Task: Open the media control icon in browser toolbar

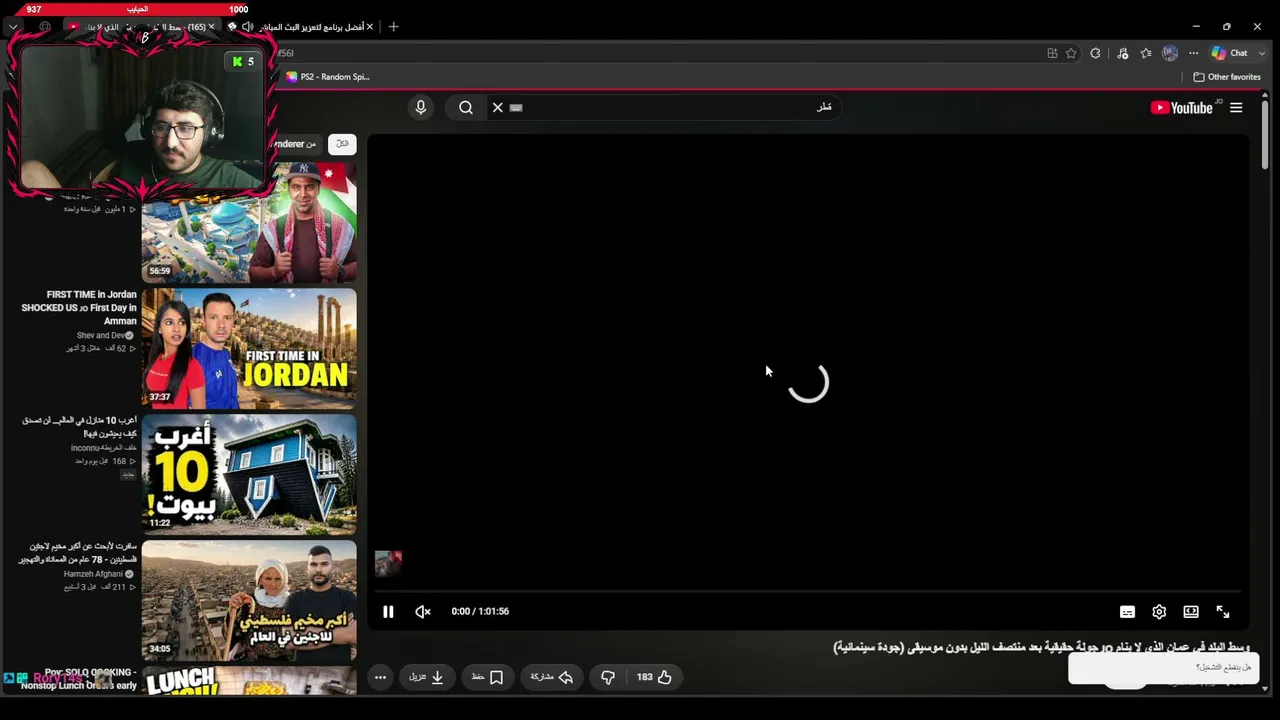Action: click(x=1122, y=53)
